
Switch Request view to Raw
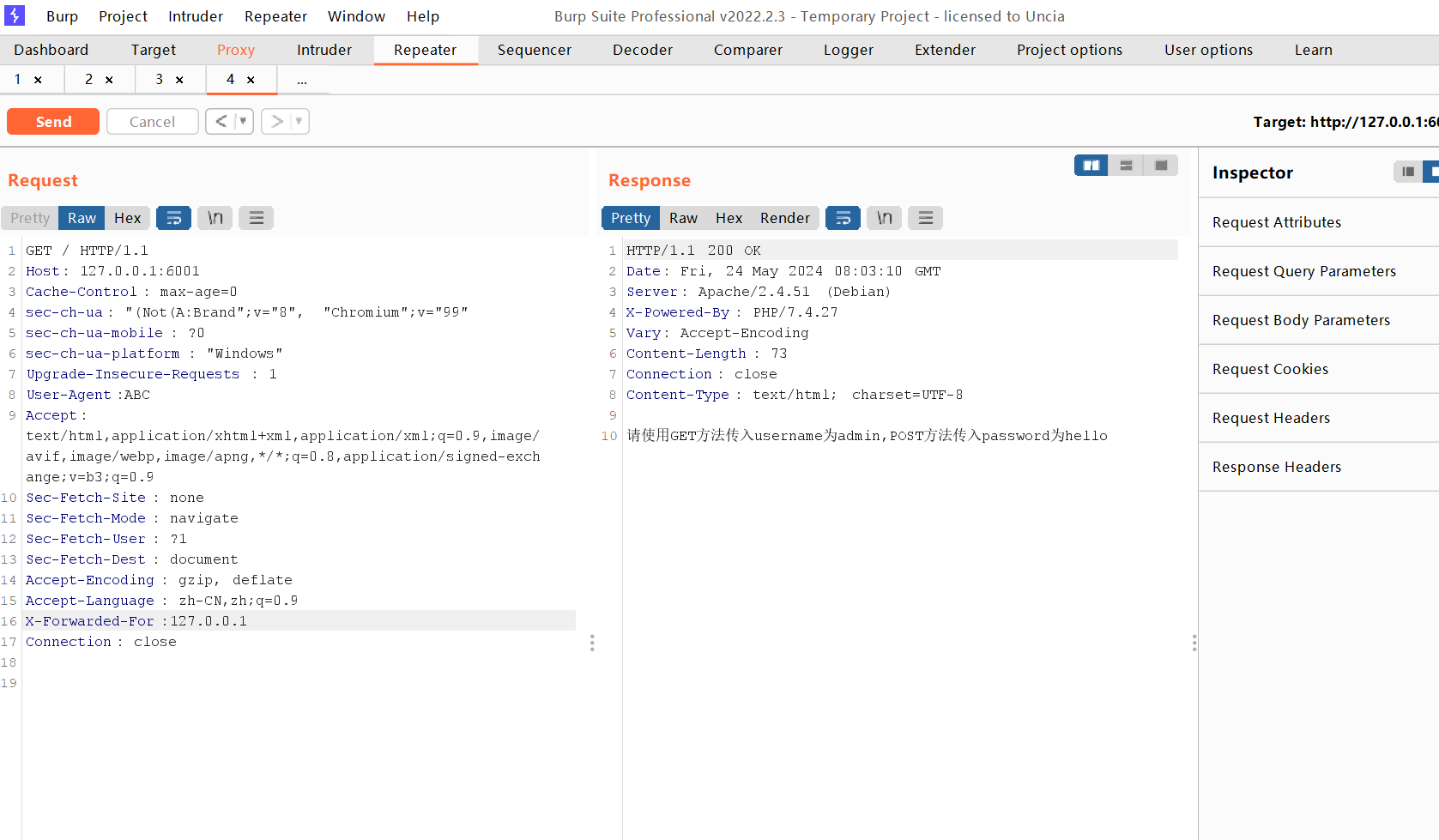click(82, 218)
